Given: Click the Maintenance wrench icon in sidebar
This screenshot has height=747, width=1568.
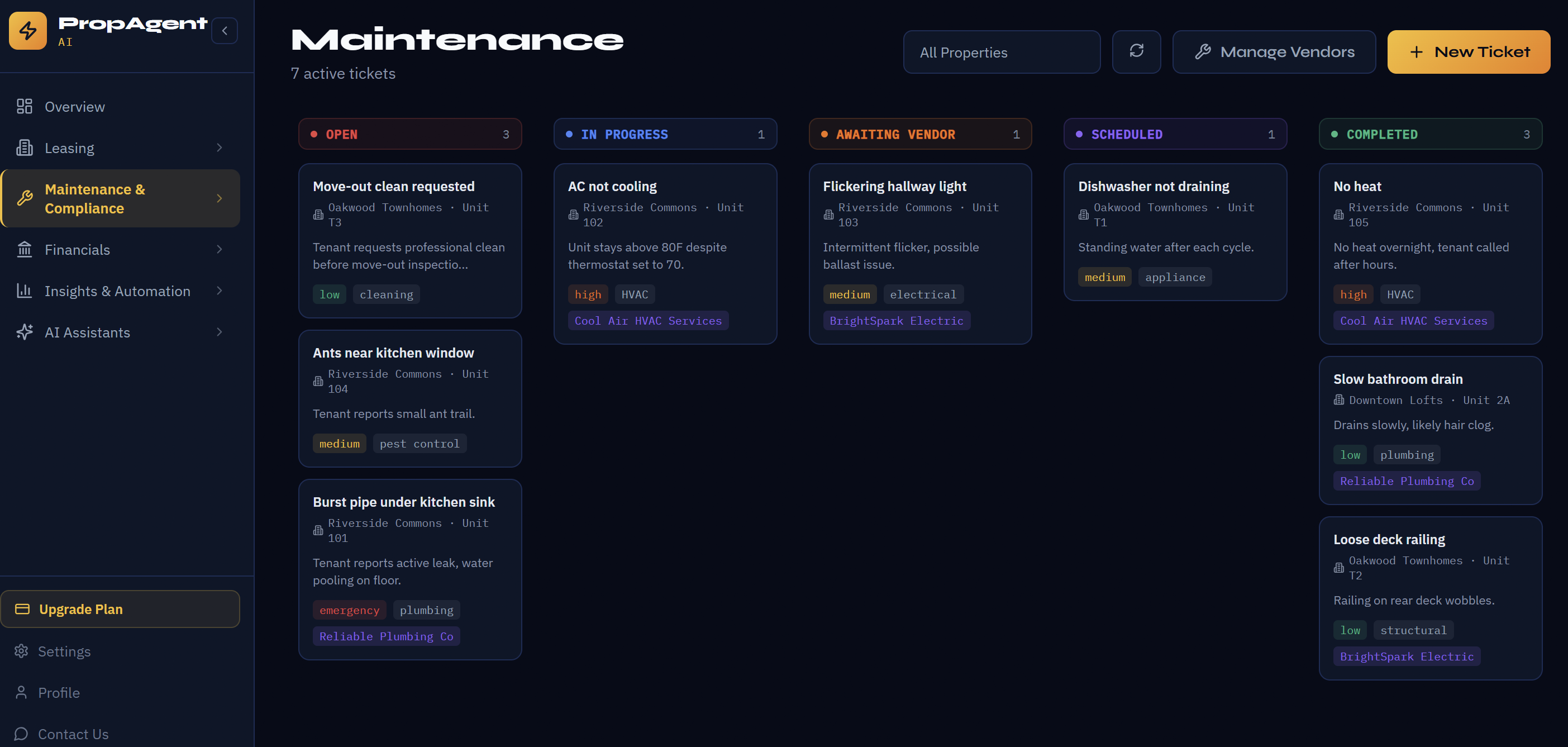Looking at the screenshot, I should 25,198.
